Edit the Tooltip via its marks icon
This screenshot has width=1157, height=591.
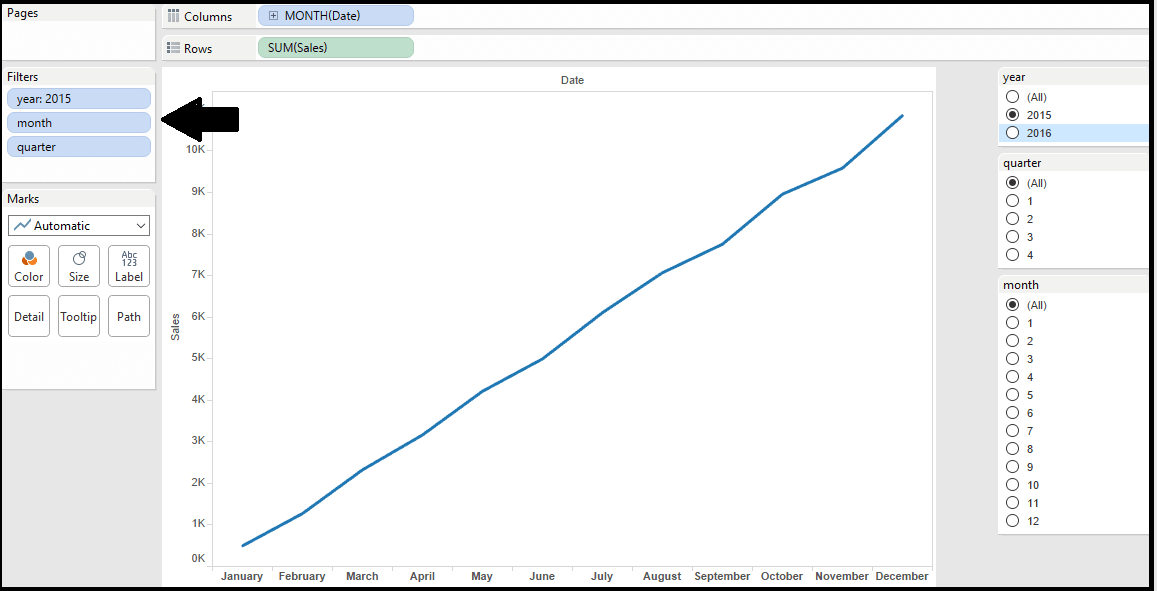78,315
